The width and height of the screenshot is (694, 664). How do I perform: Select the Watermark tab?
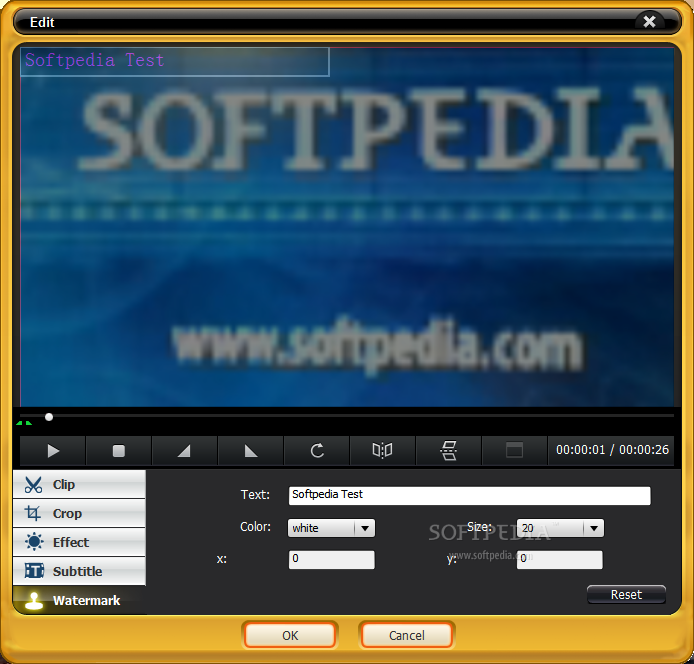click(x=79, y=600)
